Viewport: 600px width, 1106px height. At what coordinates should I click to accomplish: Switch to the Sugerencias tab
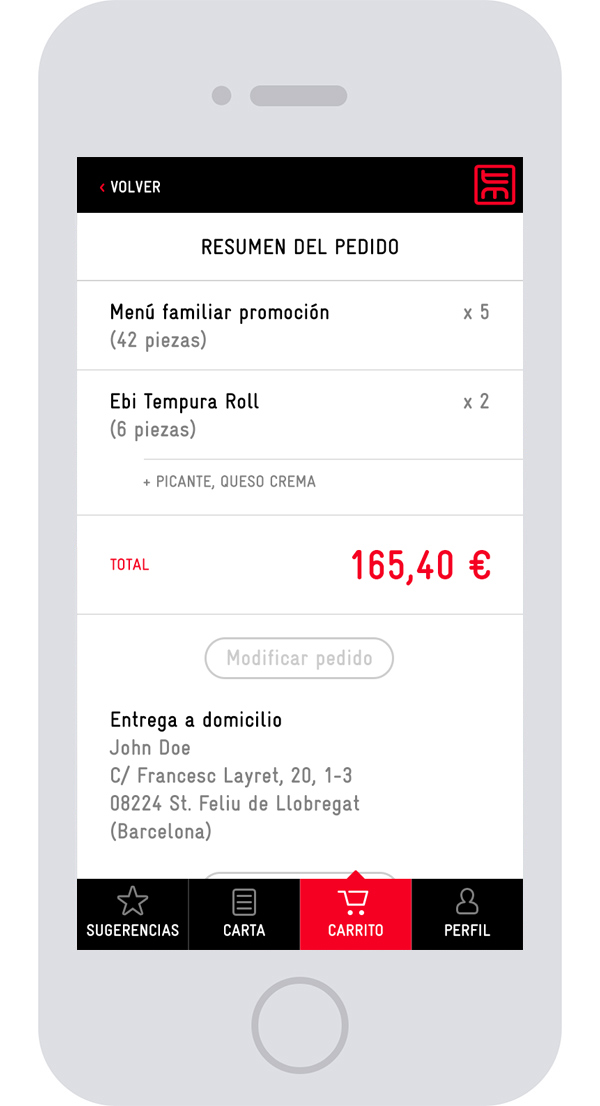pos(132,913)
